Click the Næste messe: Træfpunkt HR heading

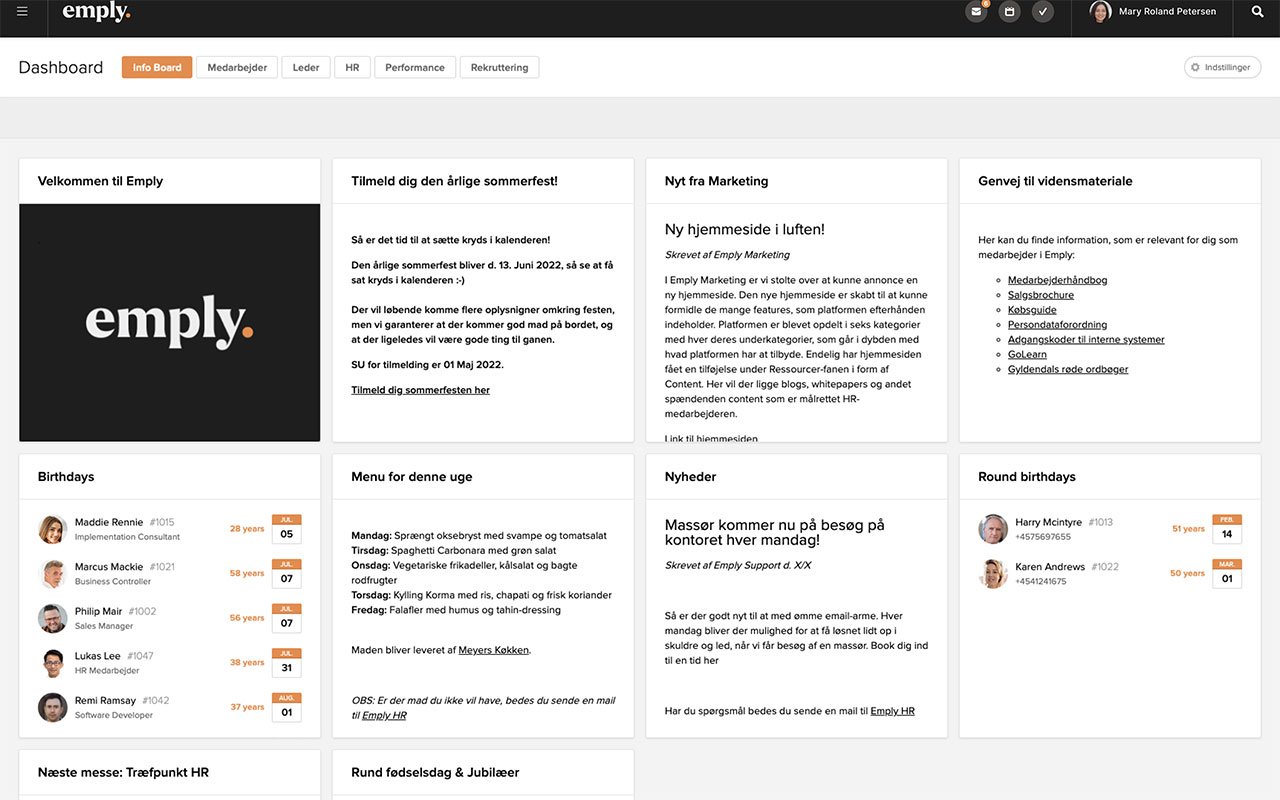point(123,772)
